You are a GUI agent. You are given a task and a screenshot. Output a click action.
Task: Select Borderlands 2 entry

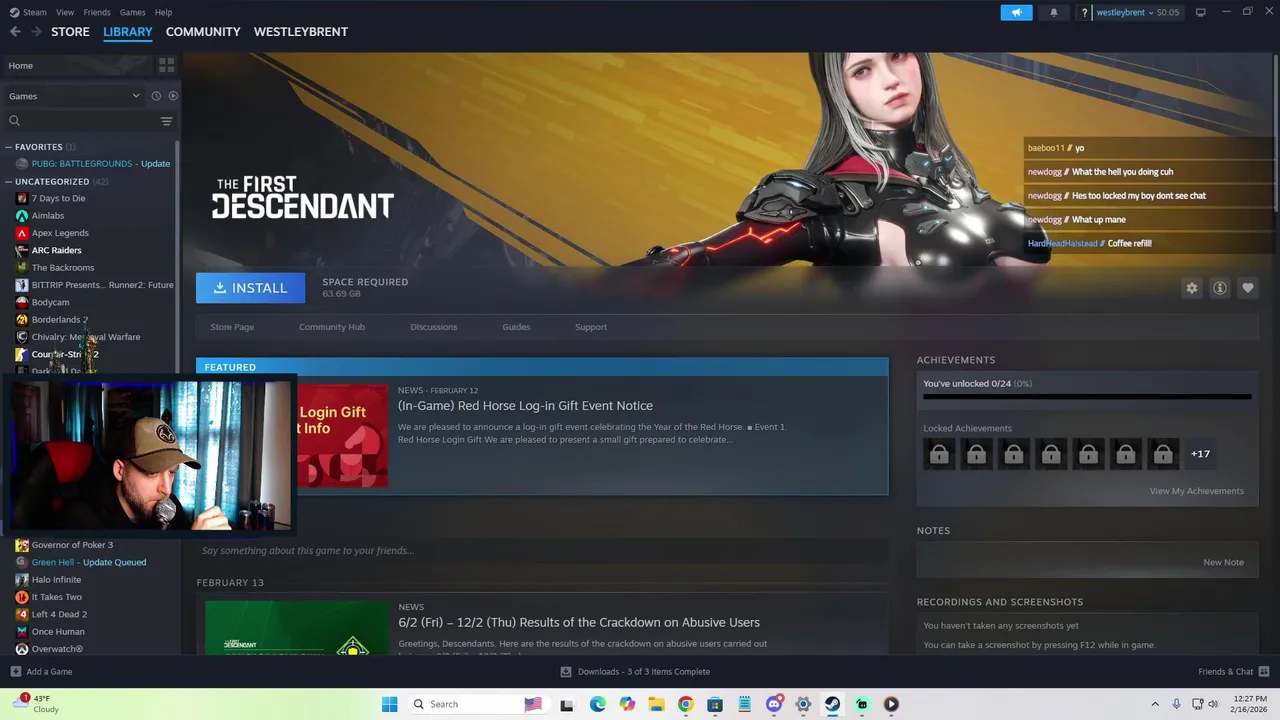pos(59,320)
